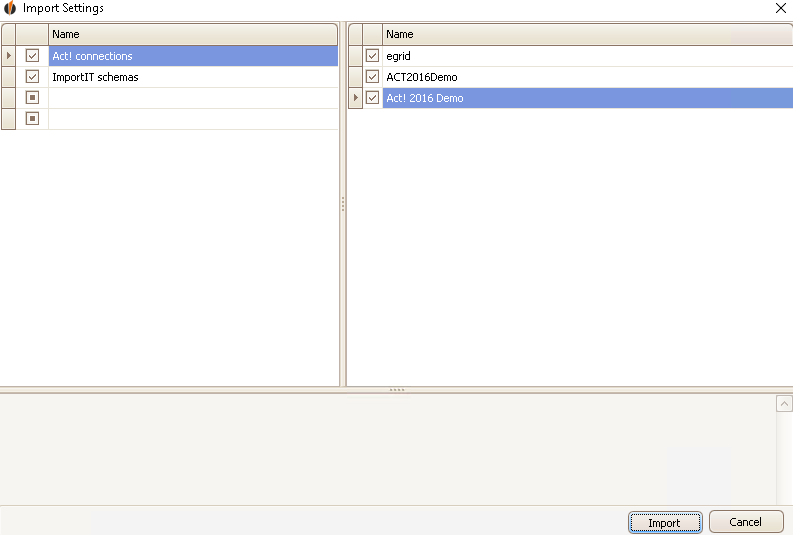Uncheck the ImportIT schemas checkbox
This screenshot has width=793, height=535.
pos(32,77)
